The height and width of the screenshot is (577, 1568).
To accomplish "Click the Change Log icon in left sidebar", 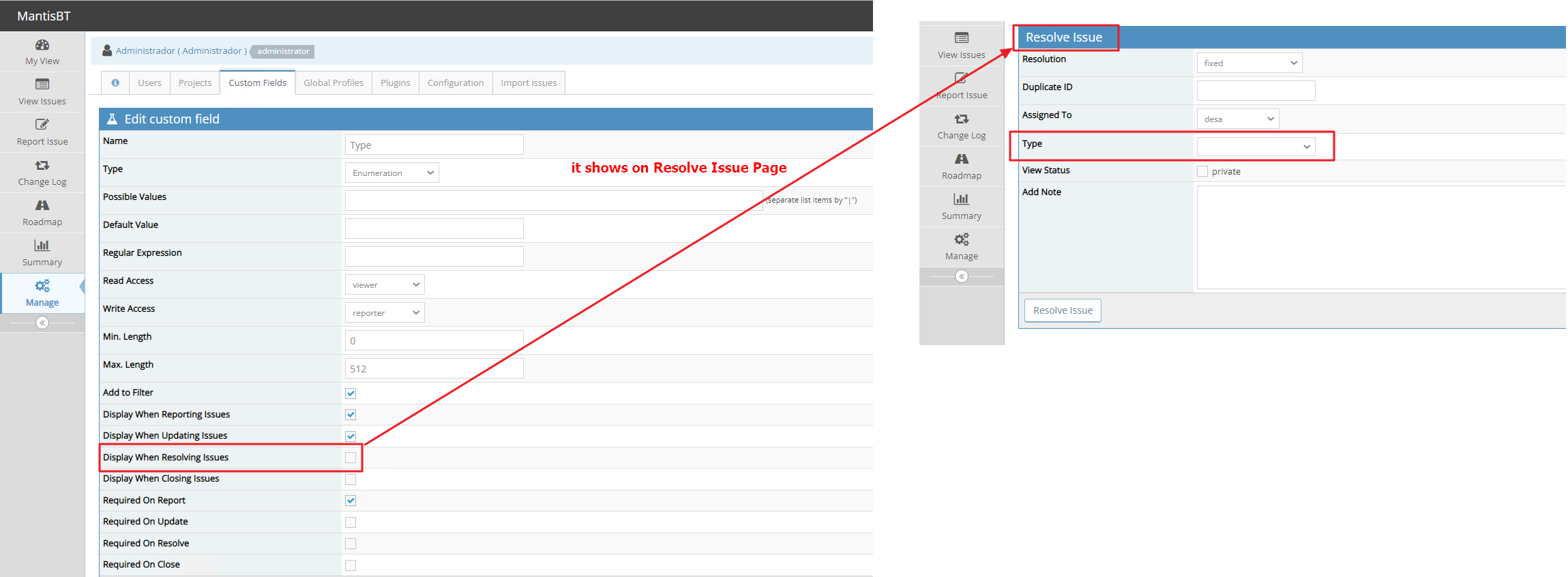I will 42,166.
